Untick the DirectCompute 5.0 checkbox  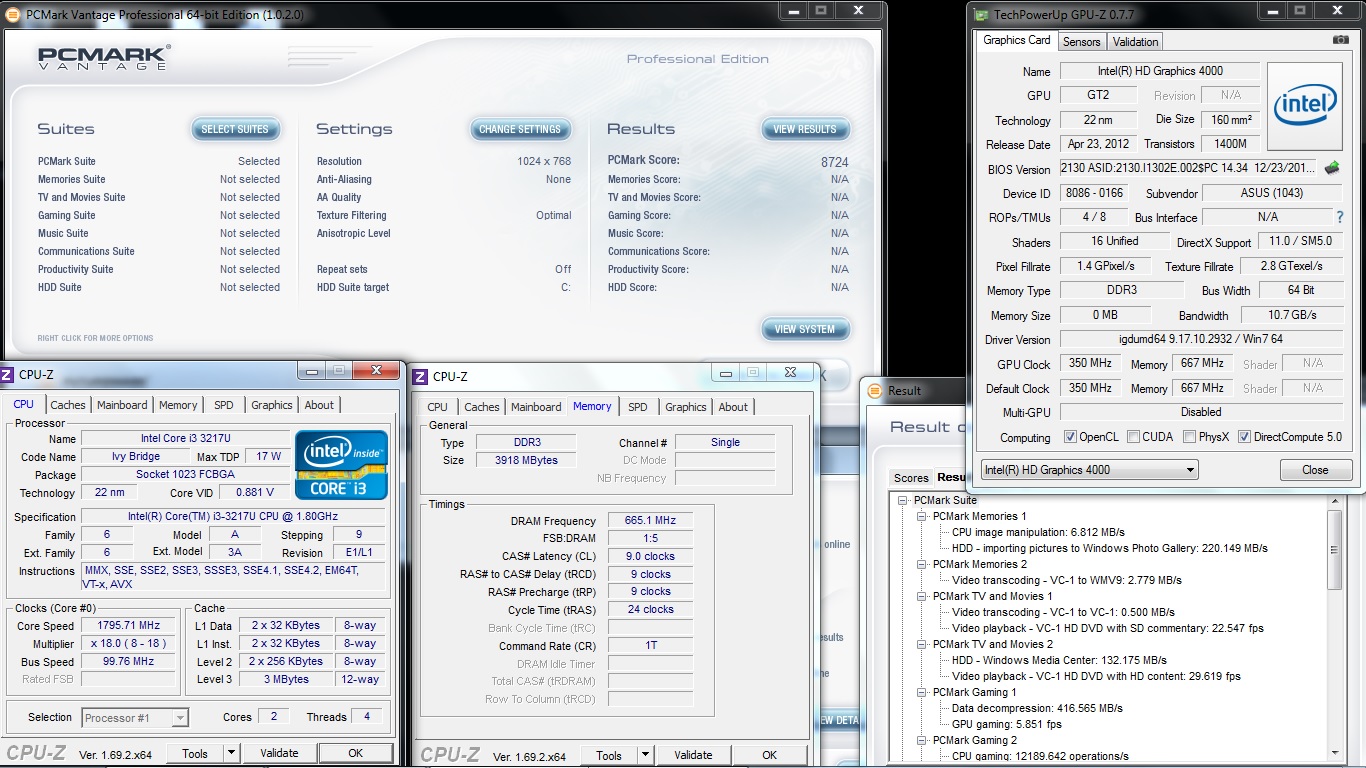1245,437
